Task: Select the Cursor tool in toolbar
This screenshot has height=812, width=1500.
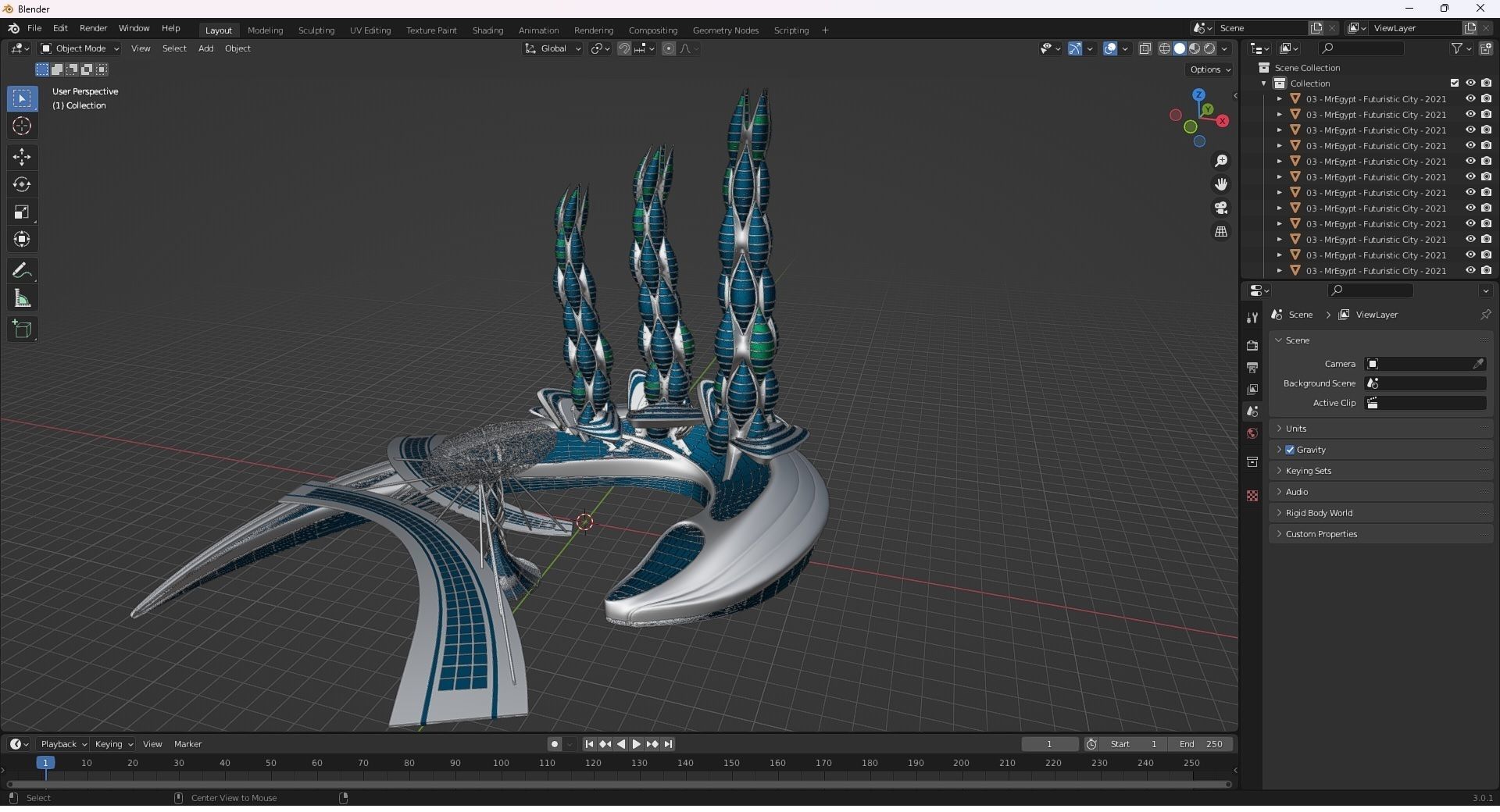Action: [22, 126]
